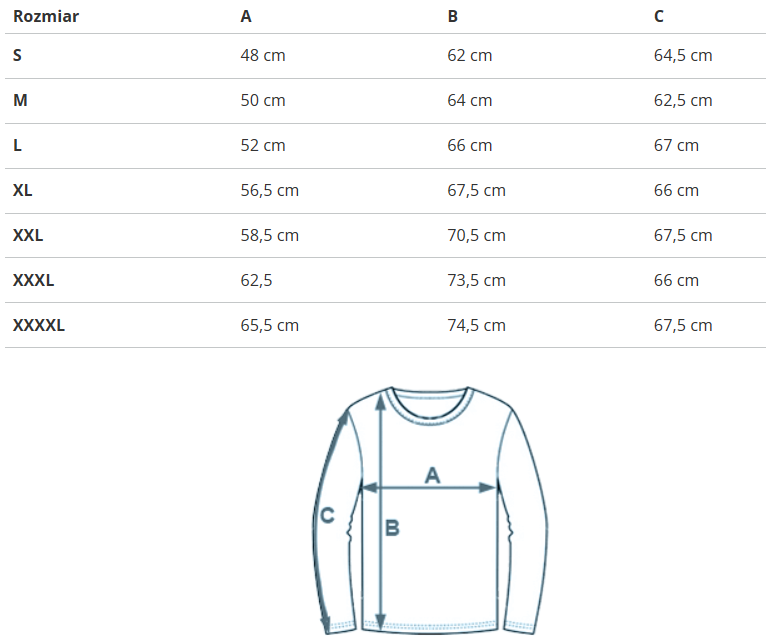Pick the "XL" size row label
The width and height of the screenshot is (766, 641).
(x=23, y=190)
